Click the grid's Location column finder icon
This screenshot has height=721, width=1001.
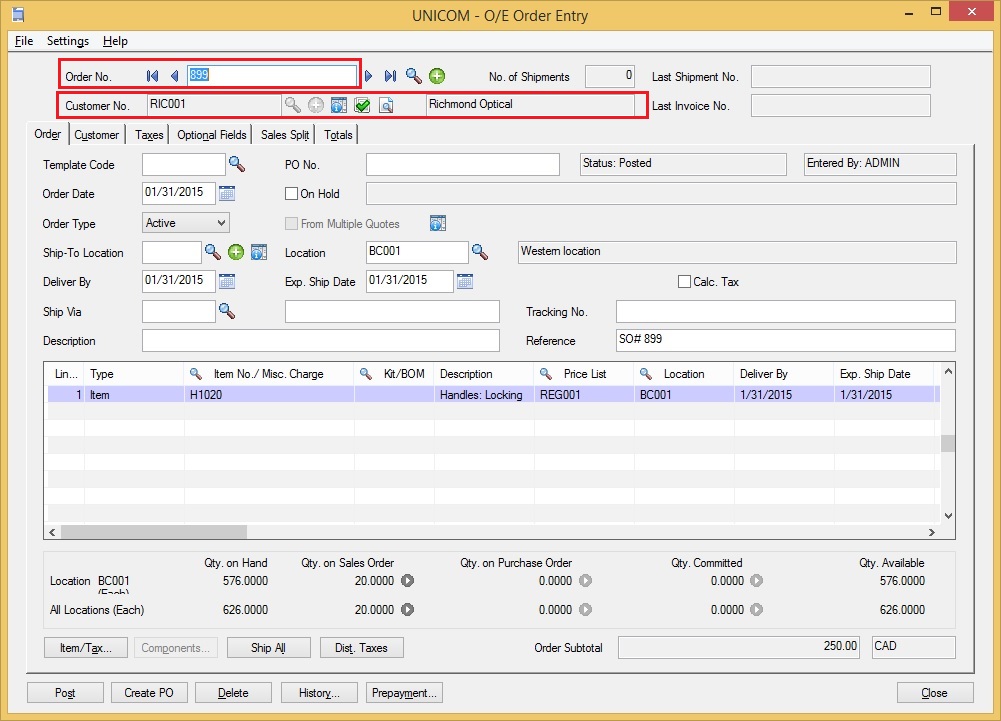pos(646,374)
